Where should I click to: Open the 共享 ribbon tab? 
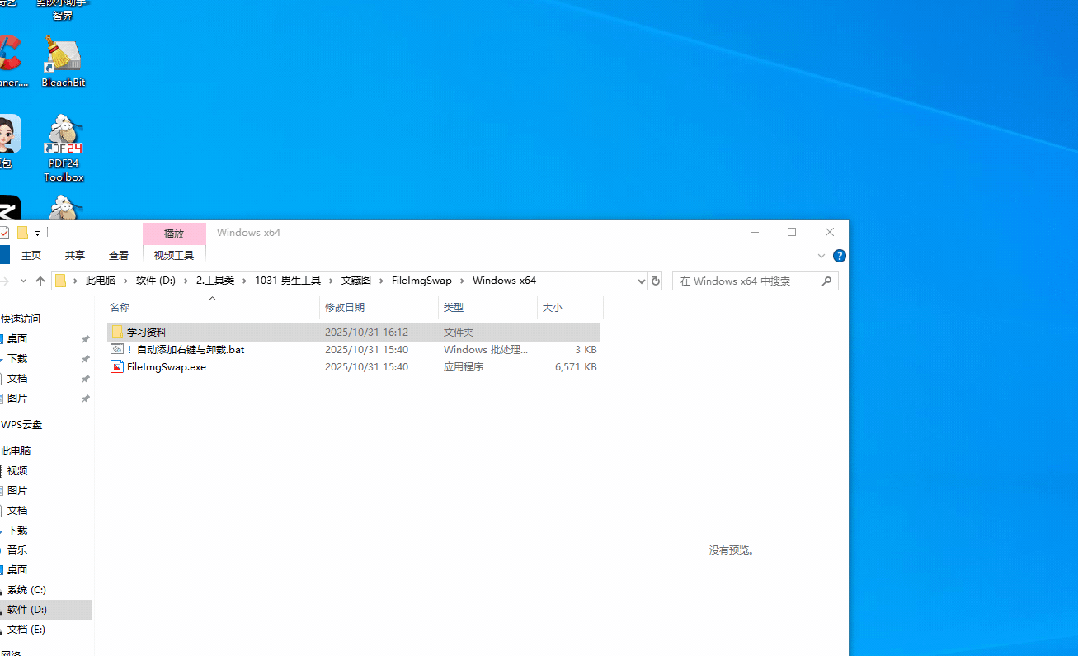coord(75,256)
